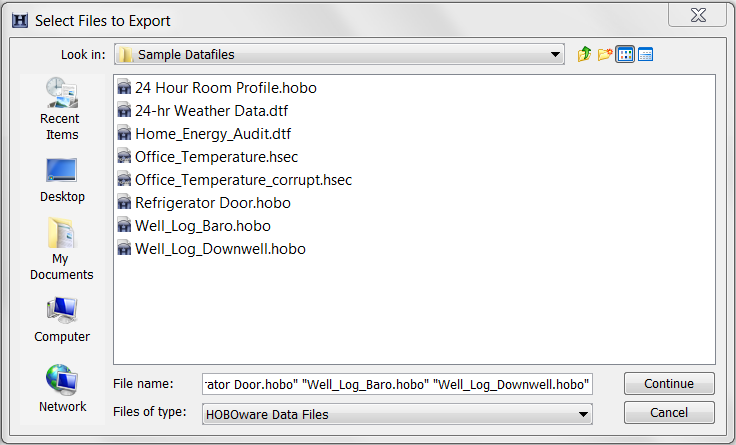
Task: Click the Continue button
Action: [x=669, y=383]
